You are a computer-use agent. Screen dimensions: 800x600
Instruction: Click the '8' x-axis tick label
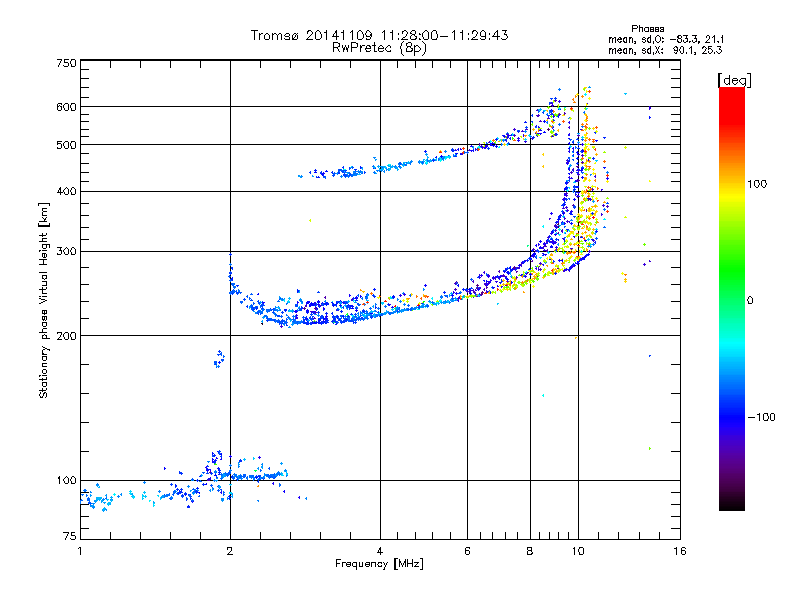coord(530,551)
